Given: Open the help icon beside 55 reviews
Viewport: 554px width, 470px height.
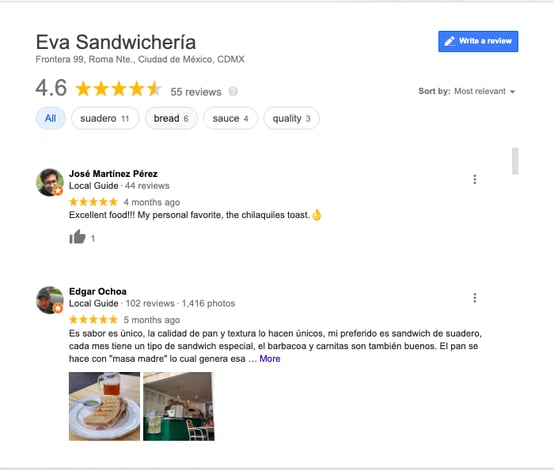Looking at the screenshot, I should (x=233, y=92).
